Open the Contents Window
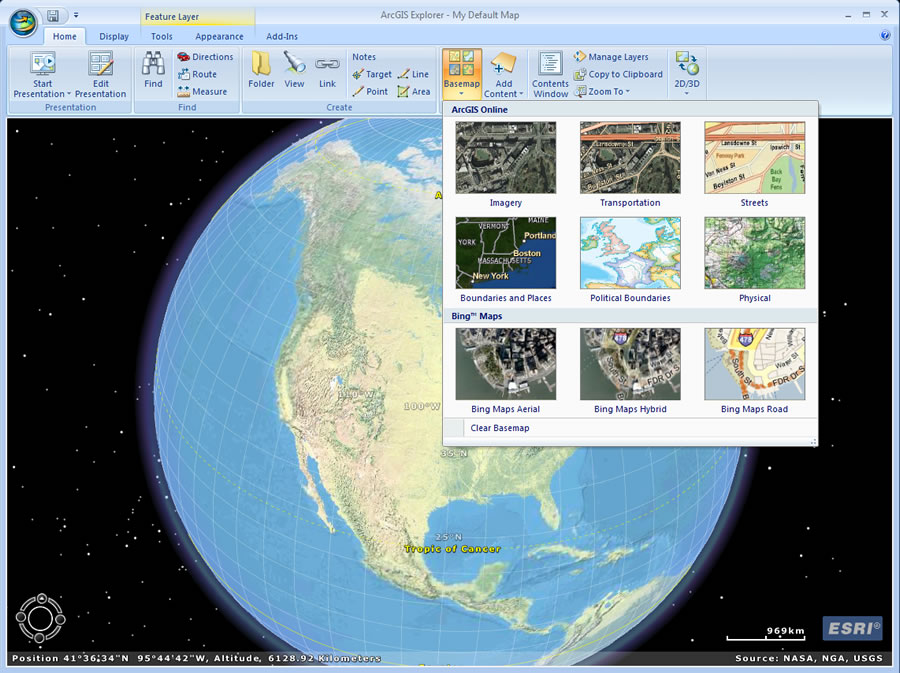Screen dimensions: 900x673 pos(550,75)
